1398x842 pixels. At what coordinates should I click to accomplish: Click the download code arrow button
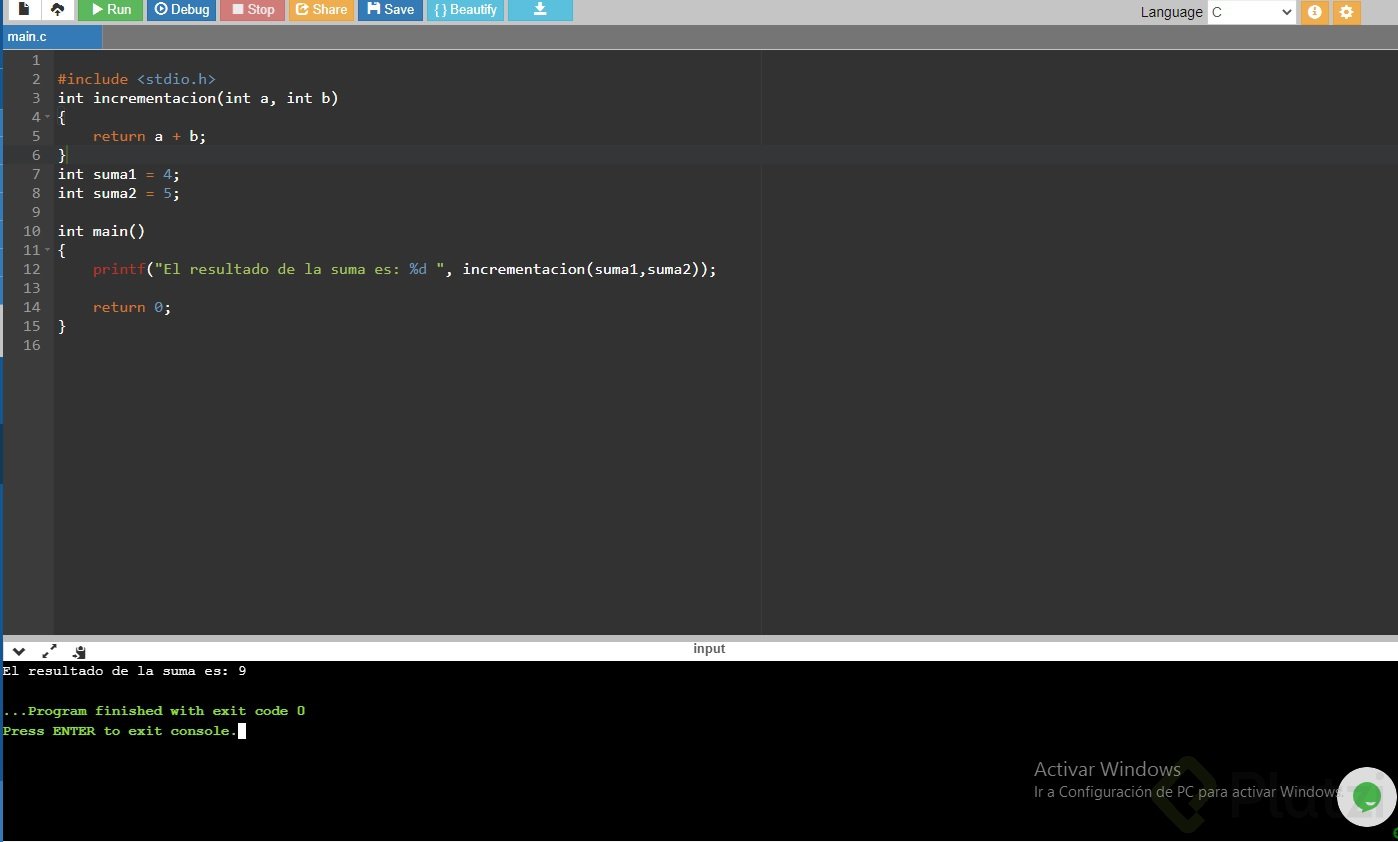[540, 10]
